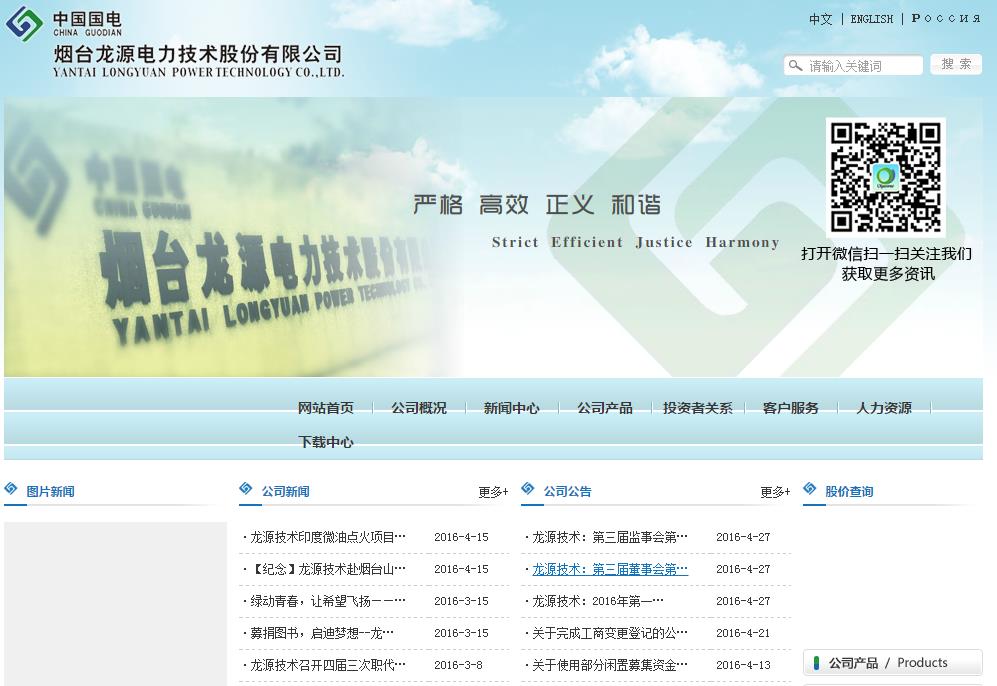Expand 更多+ for 公司公告
This screenshot has width=997, height=686.
click(x=775, y=492)
